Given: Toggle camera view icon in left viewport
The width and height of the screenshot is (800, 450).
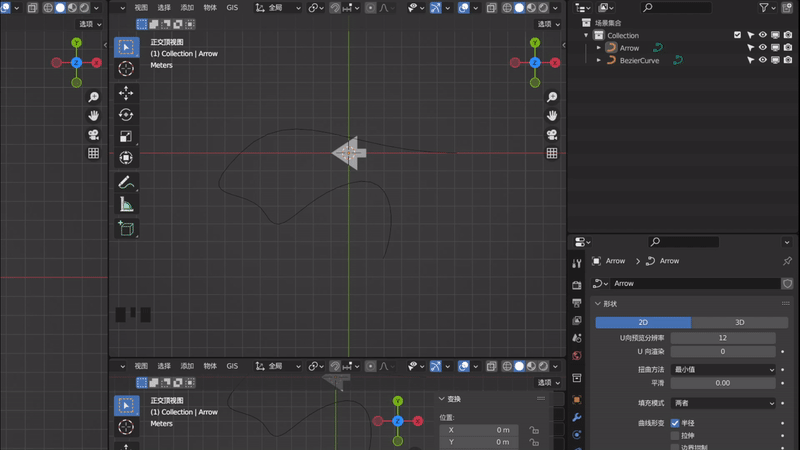Looking at the screenshot, I should tap(93, 135).
